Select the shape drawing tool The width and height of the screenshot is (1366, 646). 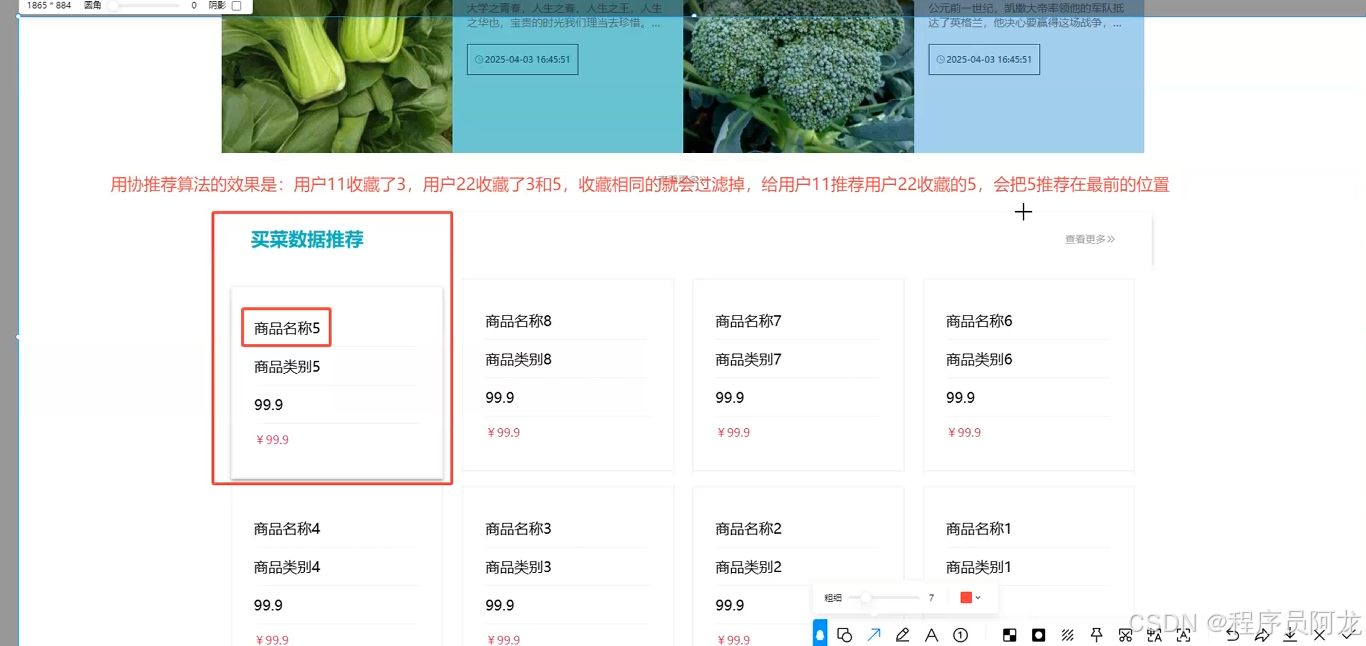tap(845, 634)
